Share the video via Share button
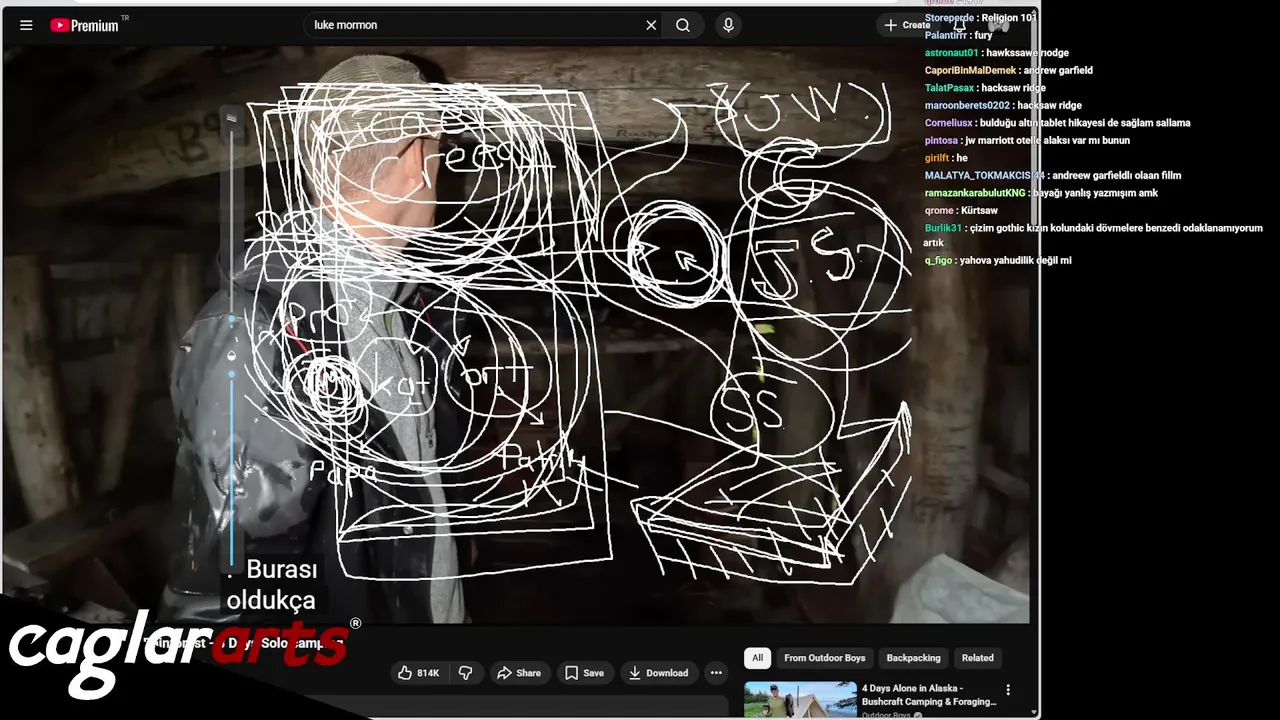 [x=519, y=673]
